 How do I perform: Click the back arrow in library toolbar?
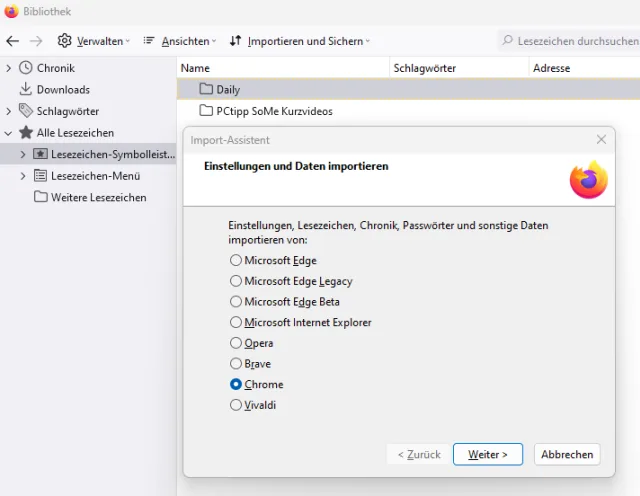pyautogui.click(x=12, y=41)
